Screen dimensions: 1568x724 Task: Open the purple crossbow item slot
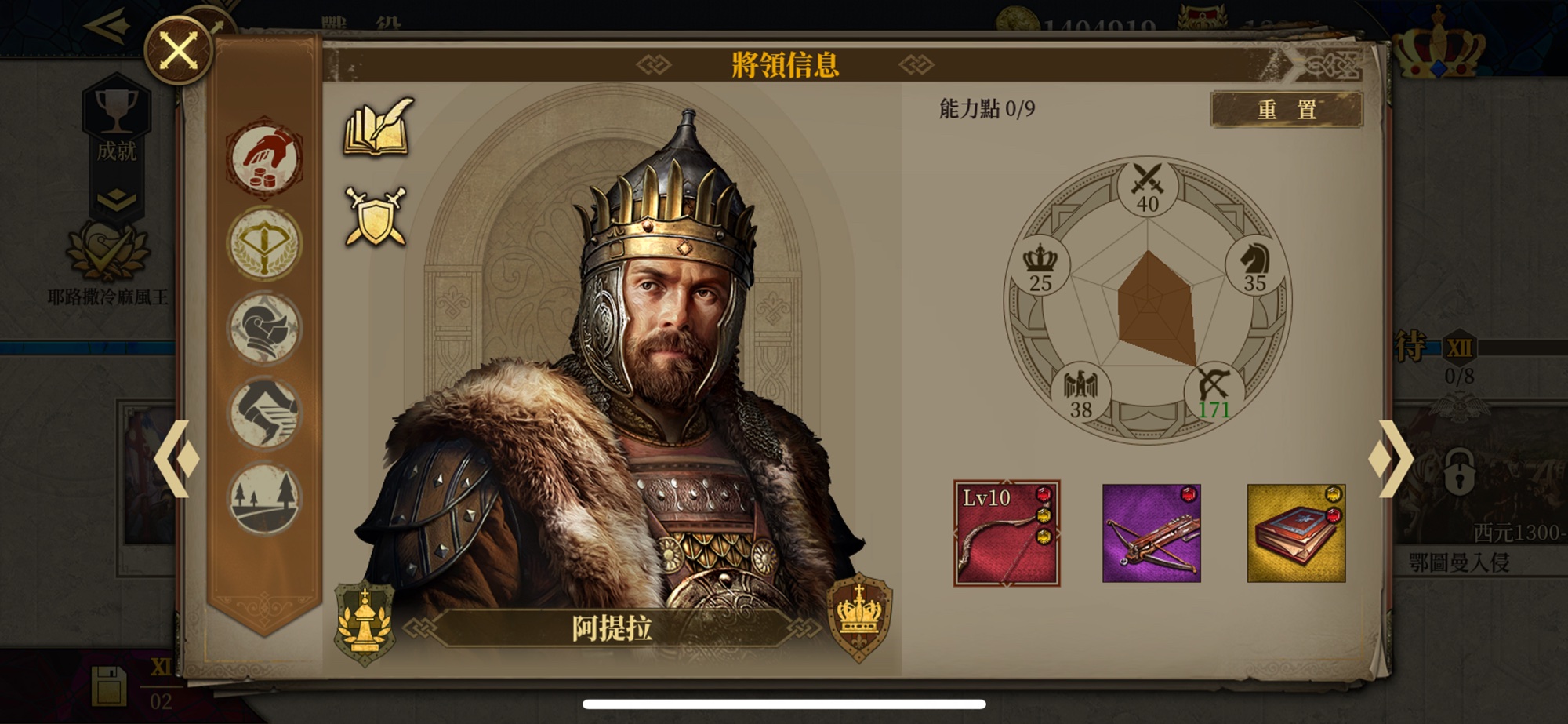[x=1151, y=533]
